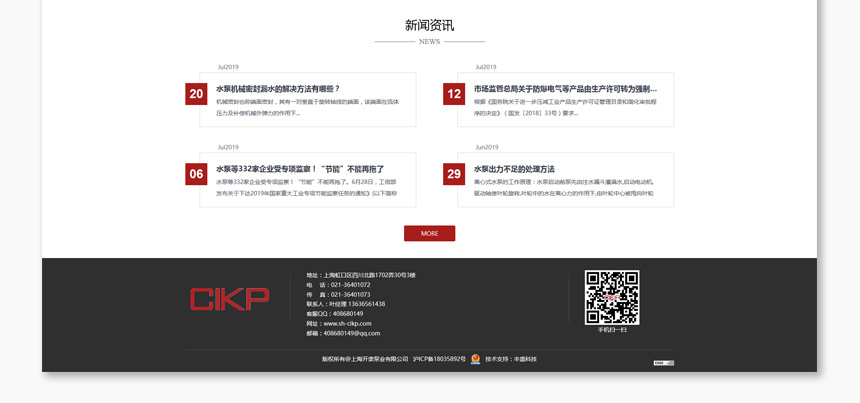The height and width of the screenshot is (403, 860).
Task: Open article 市场监管总局关于防爆电气等产品
Action: coord(565,88)
